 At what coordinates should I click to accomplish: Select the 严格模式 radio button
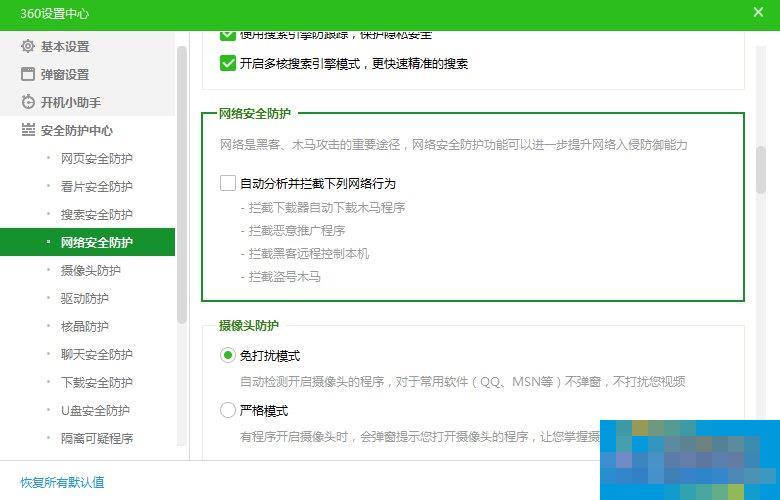tap(228, 410)
